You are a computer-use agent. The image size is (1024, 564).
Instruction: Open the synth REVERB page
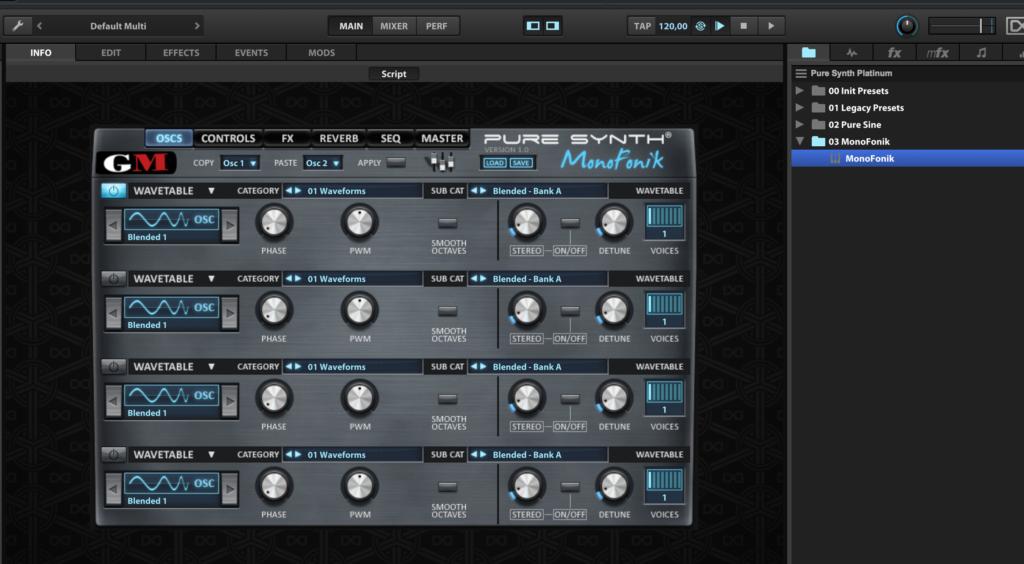(338, 138)
